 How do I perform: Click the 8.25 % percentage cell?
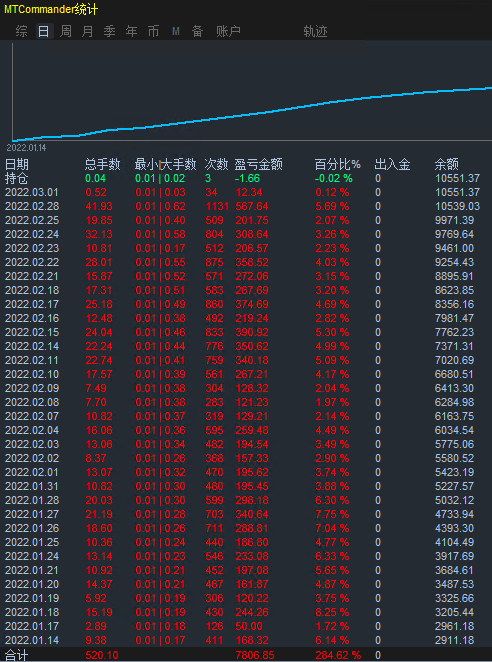click(332, 612)
